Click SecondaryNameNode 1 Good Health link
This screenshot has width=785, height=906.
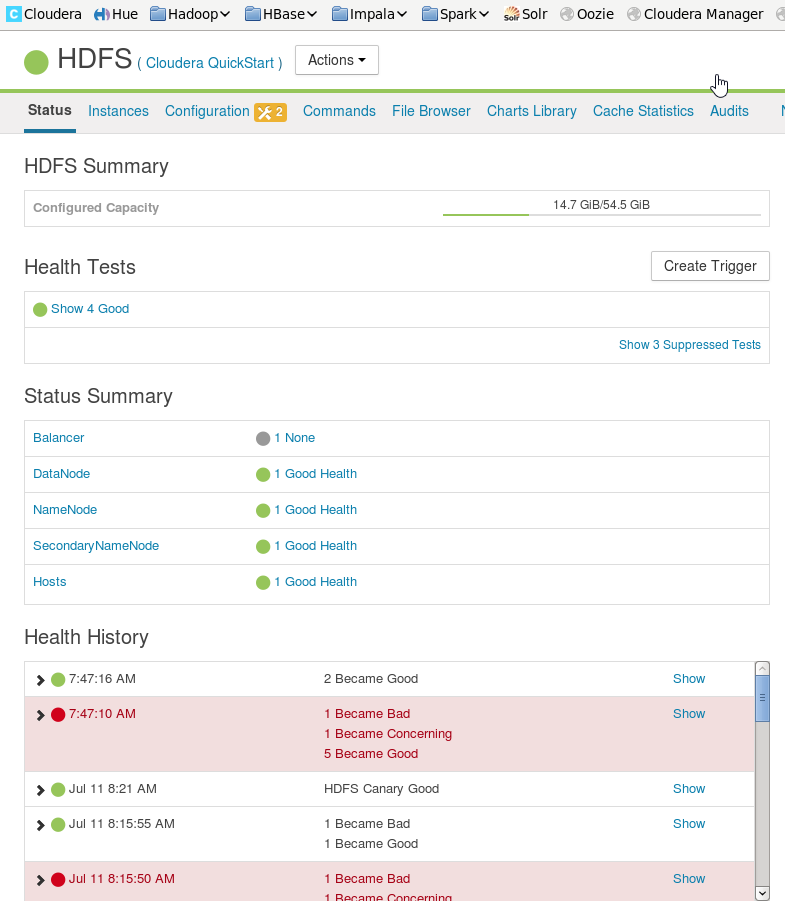315,546
